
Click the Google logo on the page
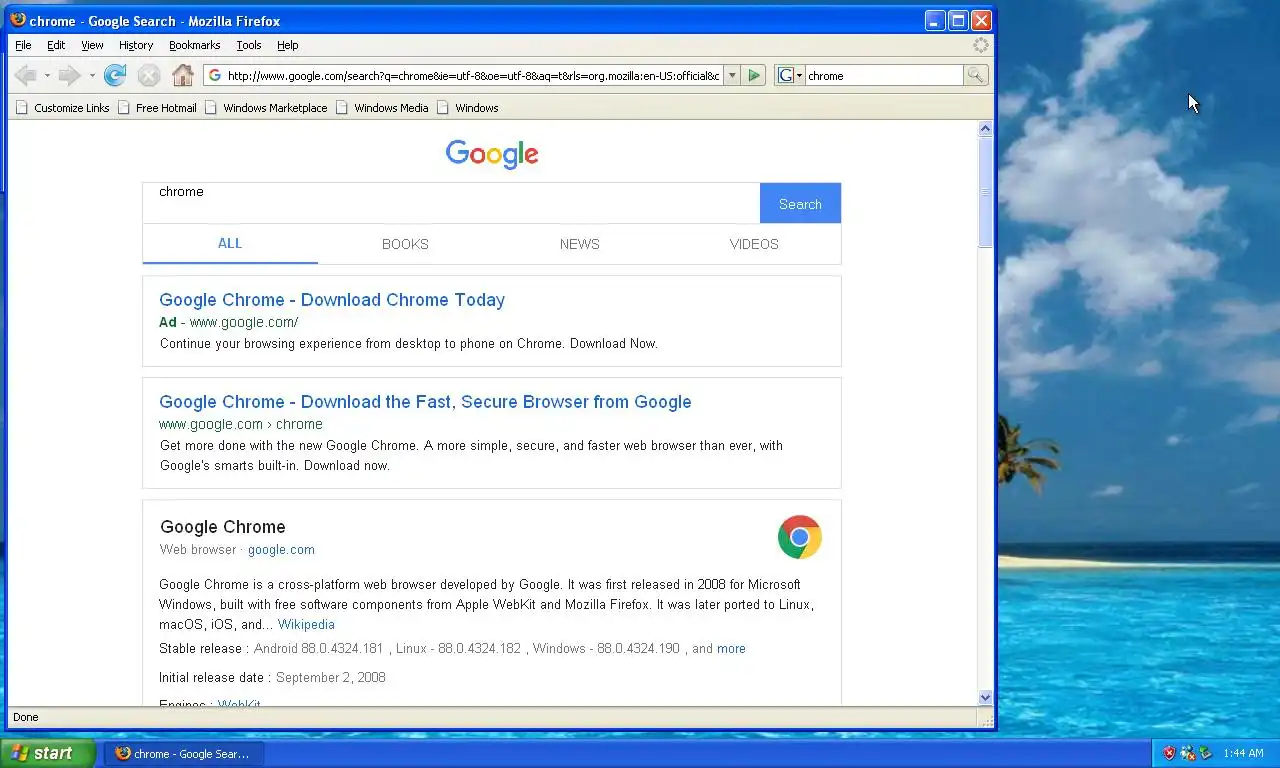(492, 154)
